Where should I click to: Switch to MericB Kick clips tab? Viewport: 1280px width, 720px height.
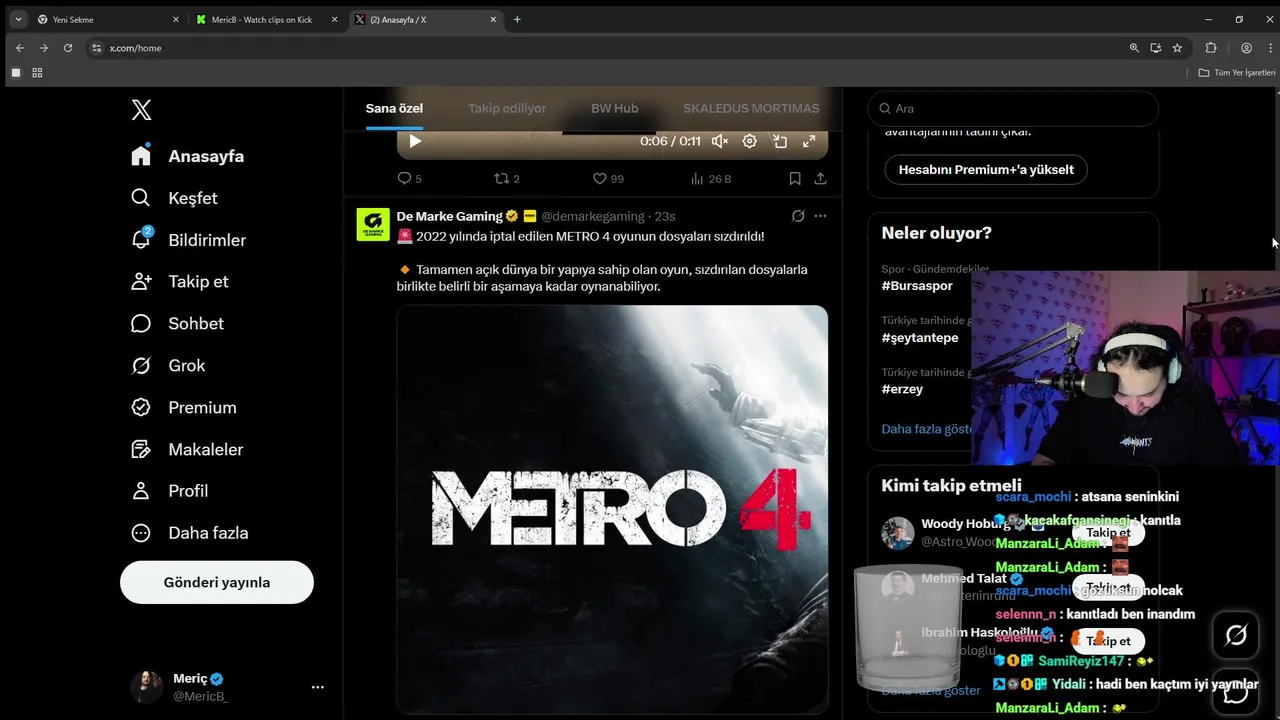coord(267,19)
